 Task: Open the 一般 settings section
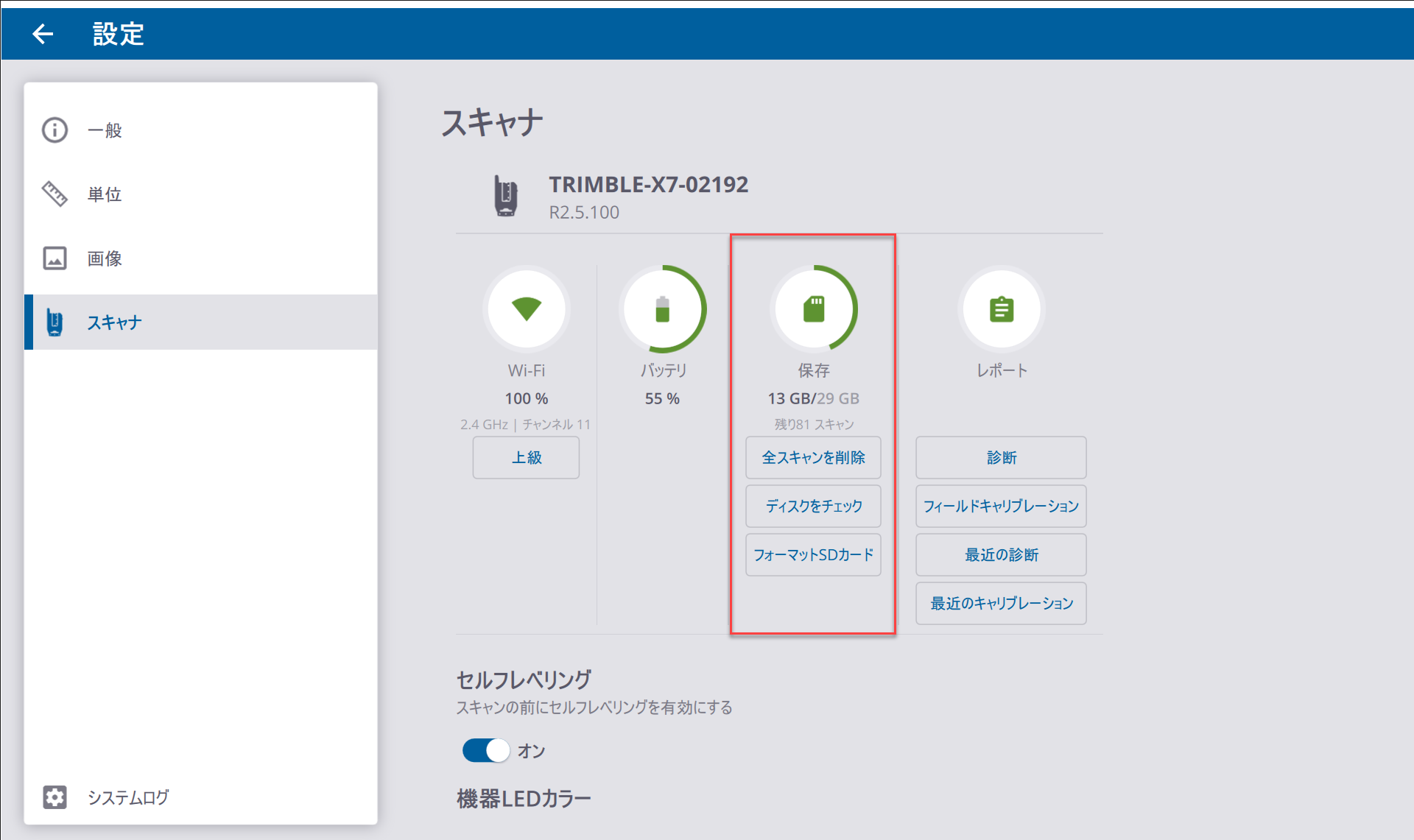pos(201,130)
